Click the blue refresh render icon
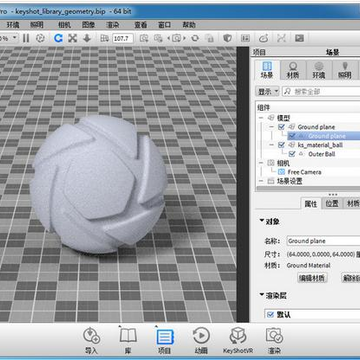Image resolution: width=360 pixels, height=360 pixels. [58, 38]
